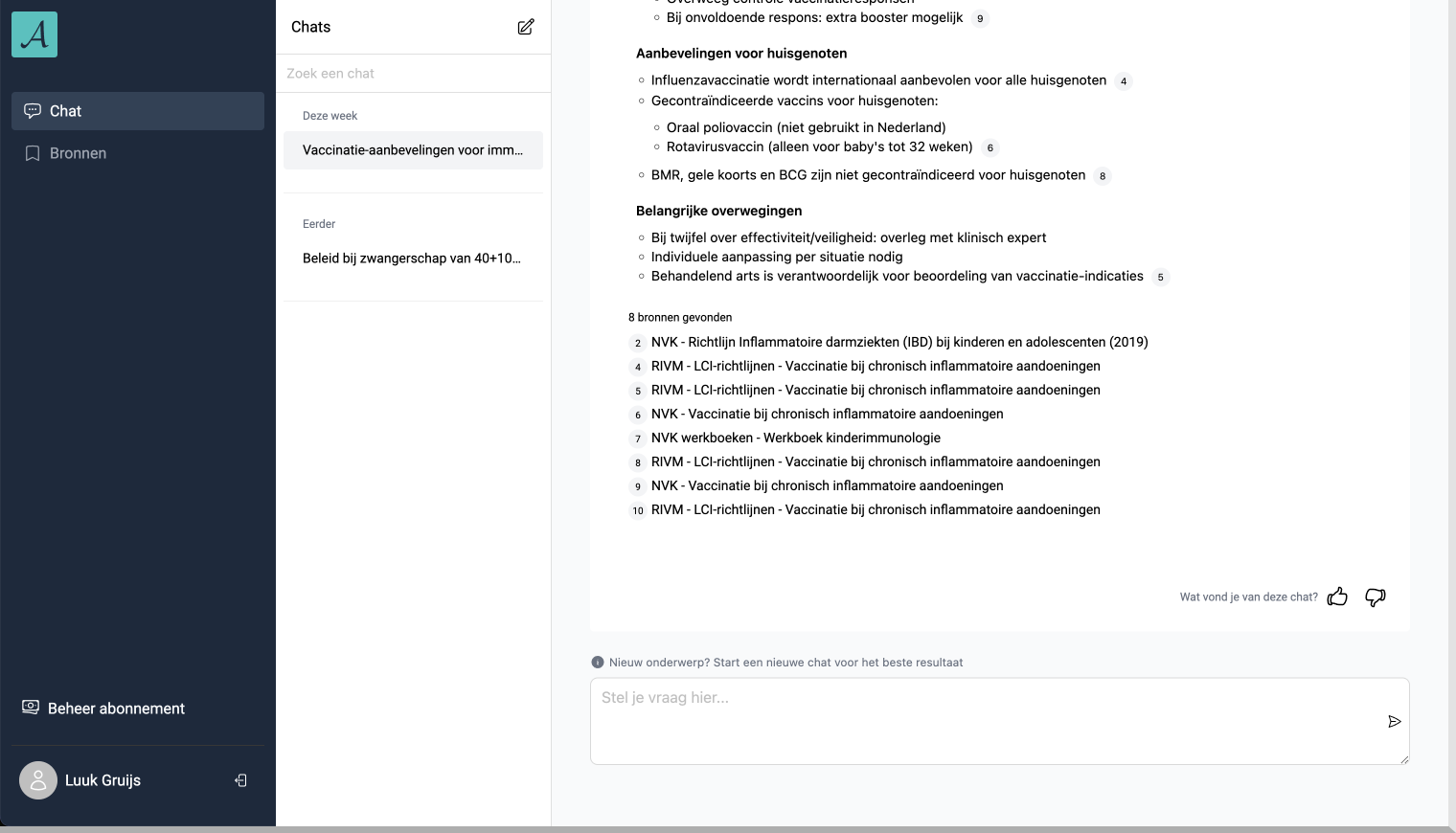This screenshot has width=1456, height=833.
Task: Give thumbs down feedback on chat
Action: [1376, 597]
